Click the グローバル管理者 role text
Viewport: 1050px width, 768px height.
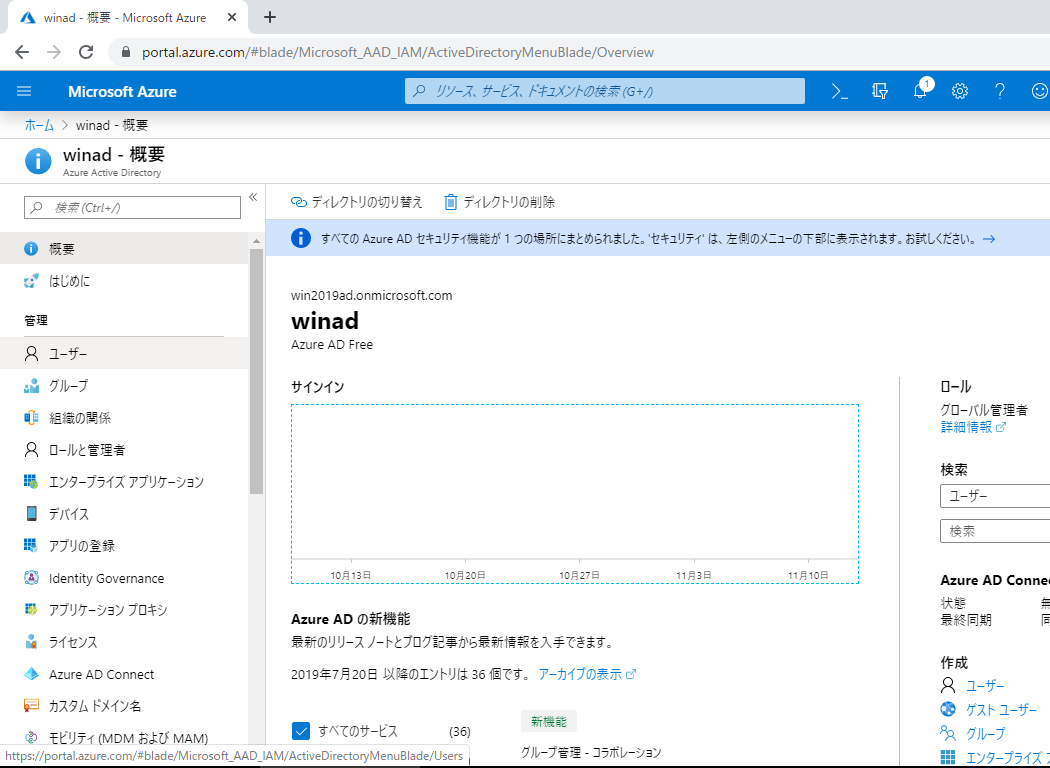[x=984, y=410]
